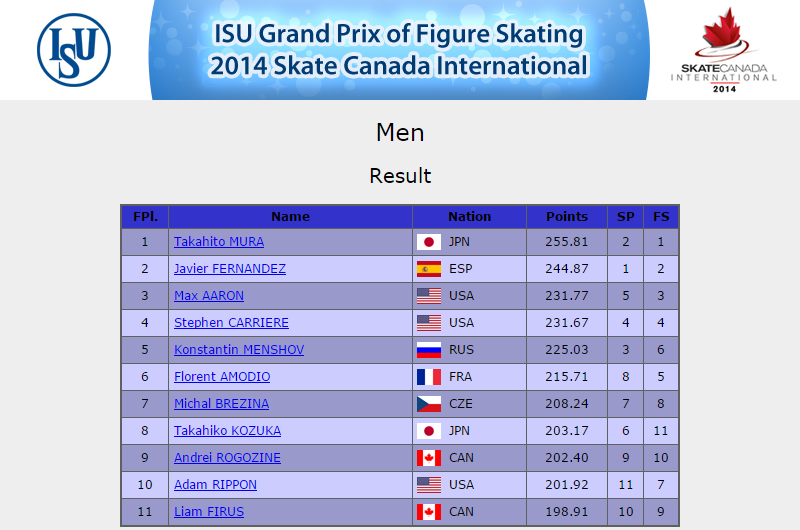The width and height of the screenshot is (800, 530).
Task: Open Konstantin MENSHOV's link
Action: pos(239,350)
